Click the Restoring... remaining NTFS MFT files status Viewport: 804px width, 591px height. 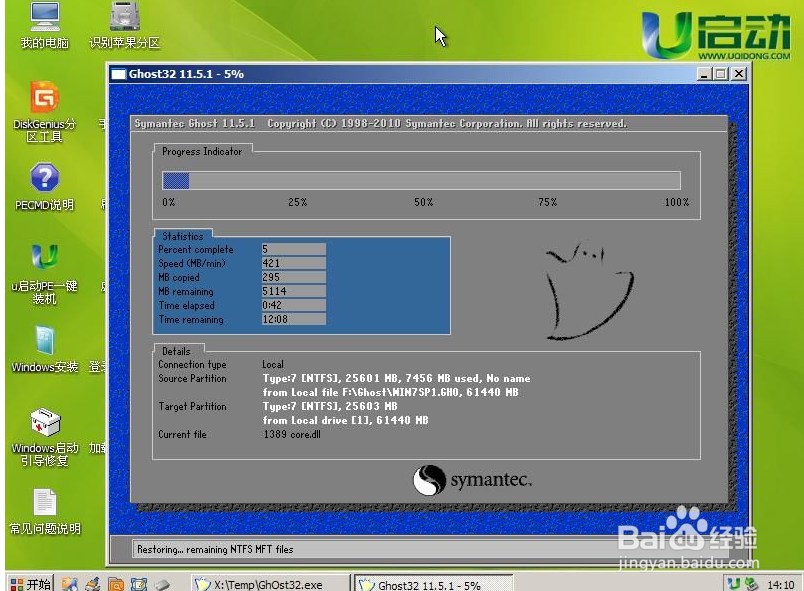click(215, 549)
